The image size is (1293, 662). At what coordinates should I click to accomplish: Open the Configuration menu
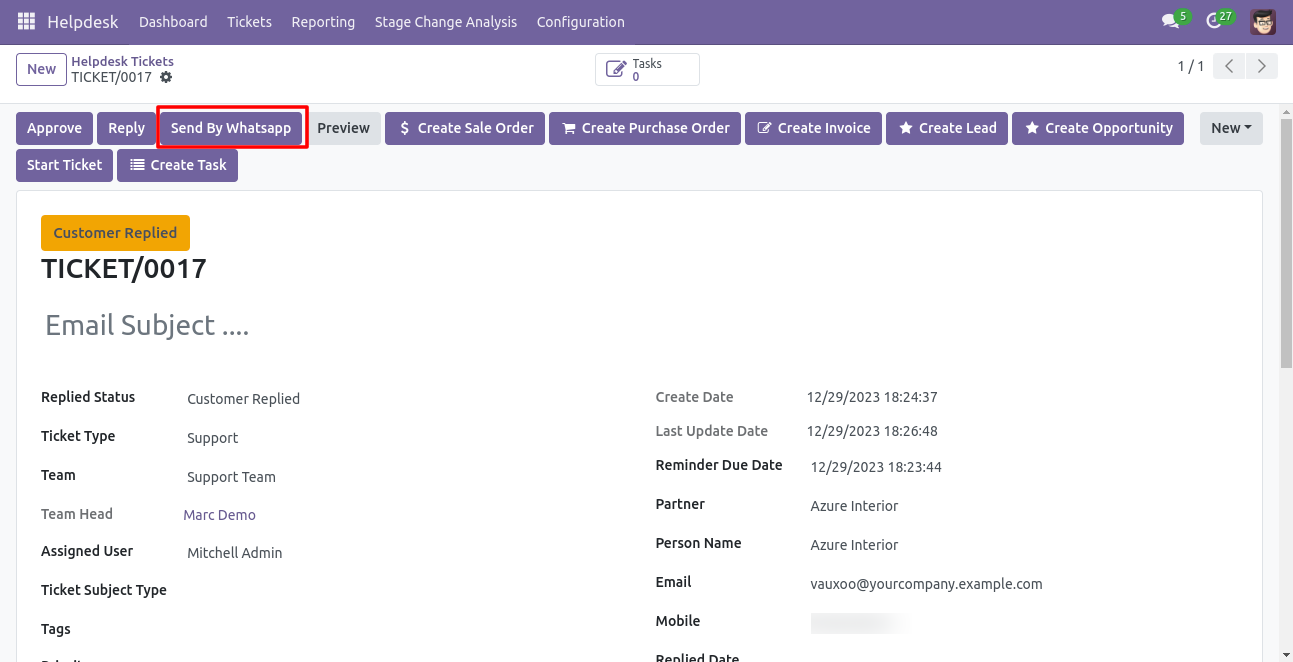[x=580, y=21]
